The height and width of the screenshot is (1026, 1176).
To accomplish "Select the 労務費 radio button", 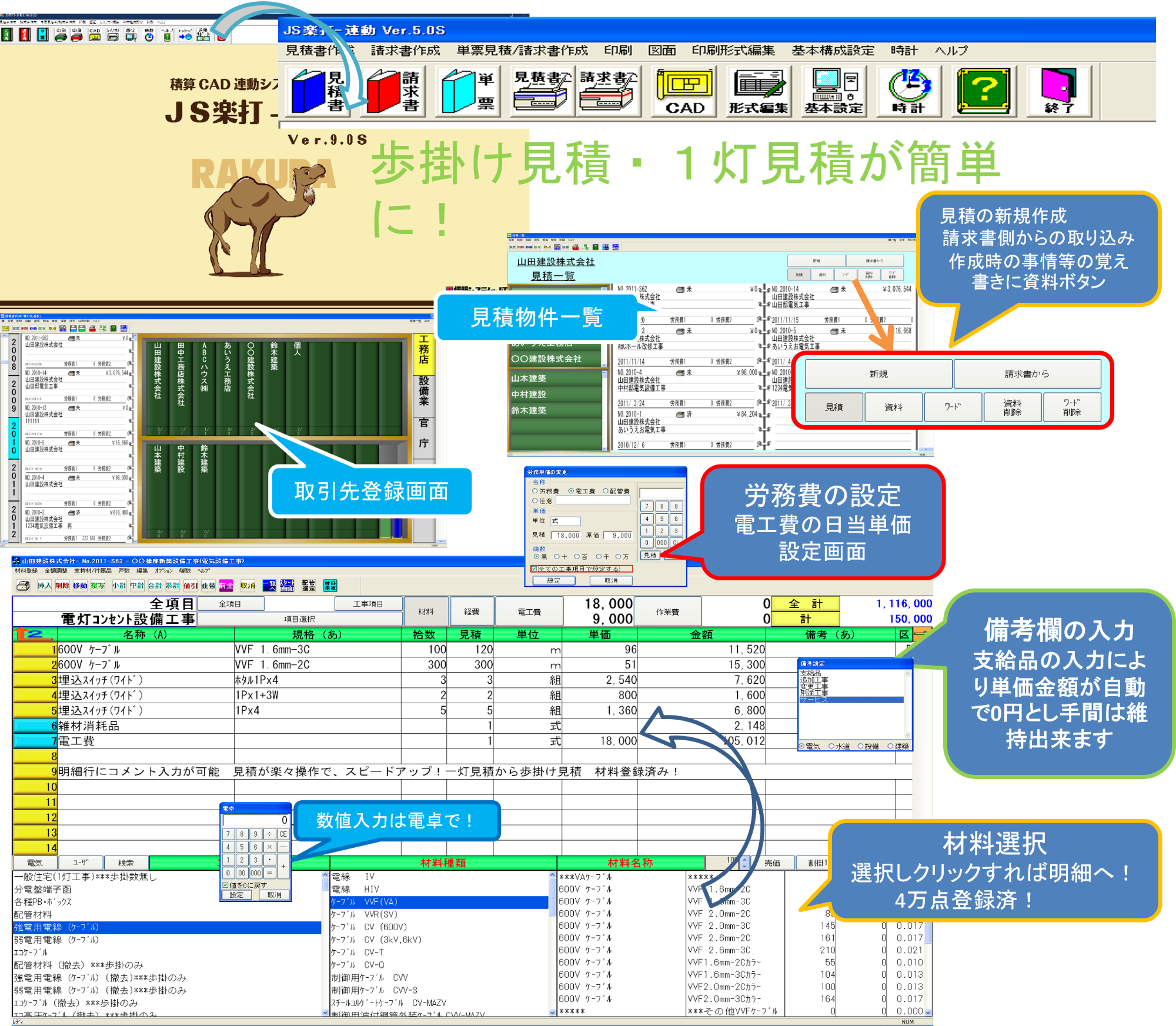I will tap(535, 491).
